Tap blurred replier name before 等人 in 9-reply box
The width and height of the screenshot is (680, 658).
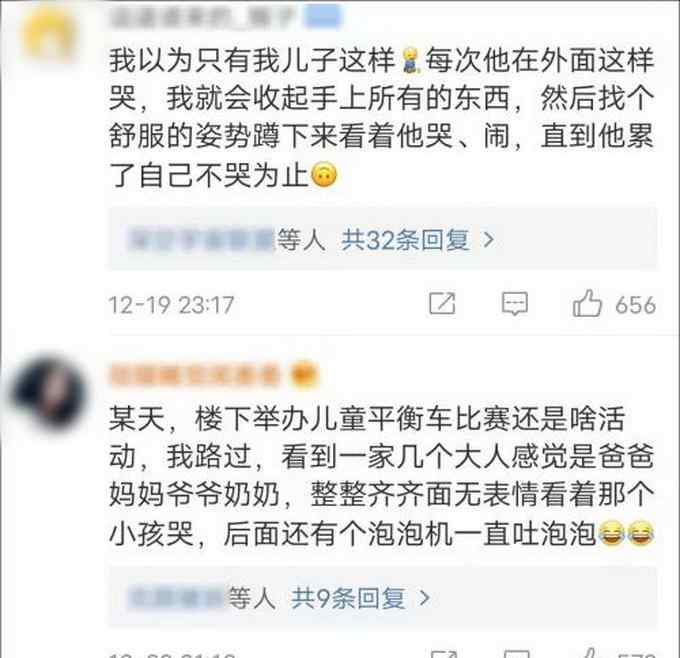(176, 598)
